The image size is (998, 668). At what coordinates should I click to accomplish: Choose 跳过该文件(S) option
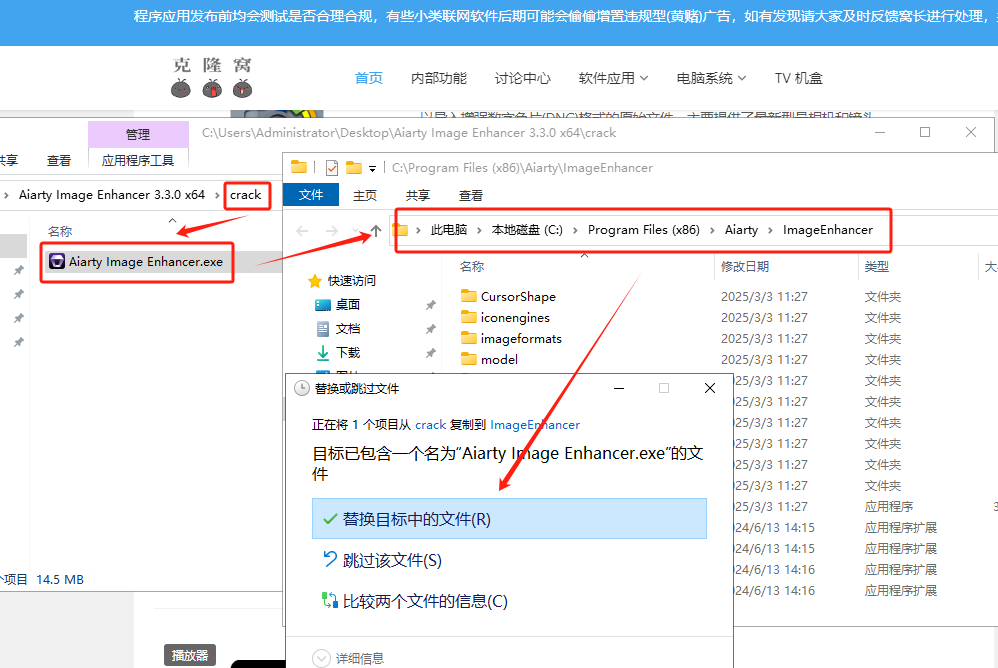tap(391, 561)
